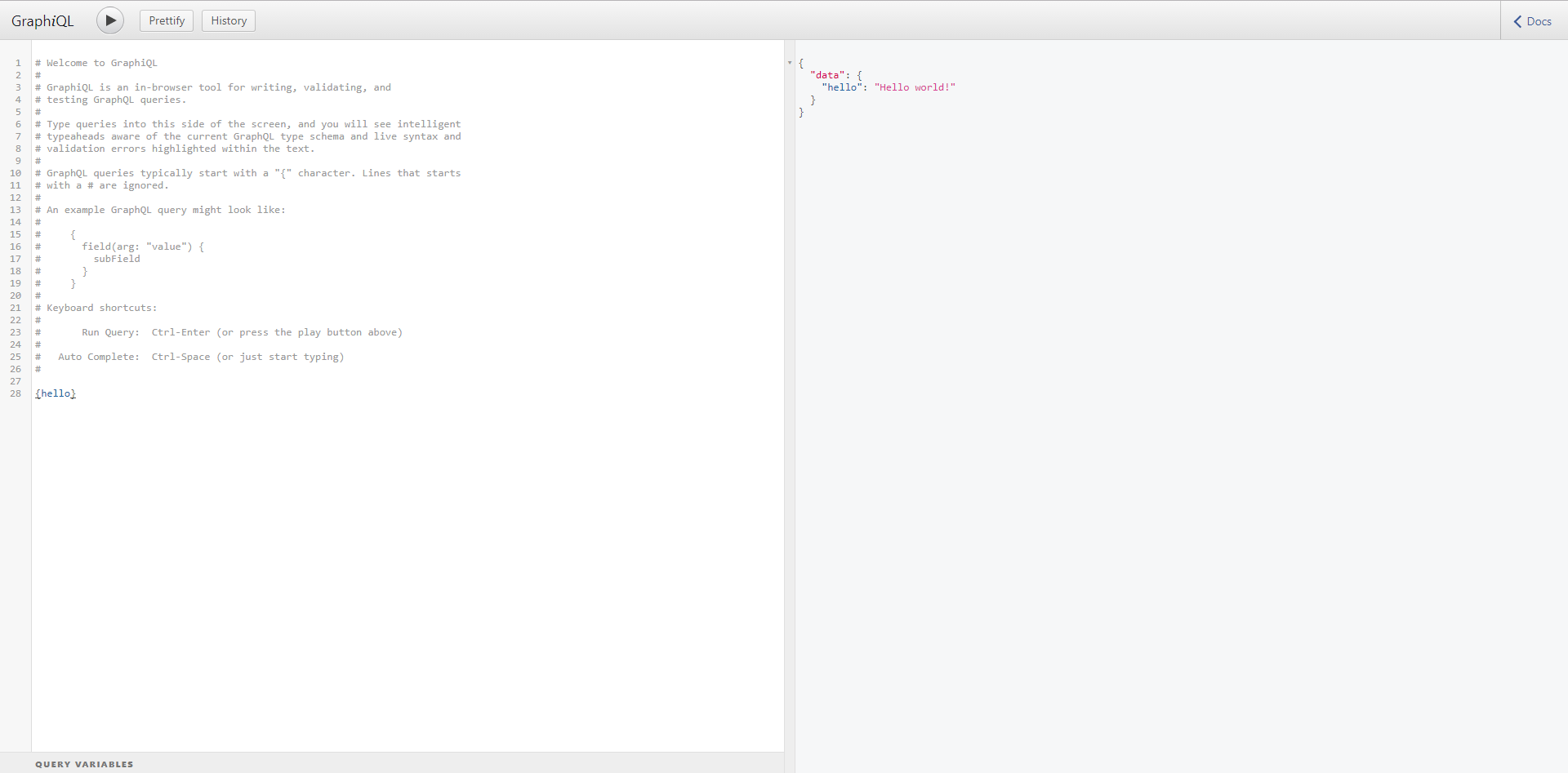Viewport: 1568px width, 773px height.
Task: Click the '# testing GraphQL queries.' comment line
Action: 111,100
